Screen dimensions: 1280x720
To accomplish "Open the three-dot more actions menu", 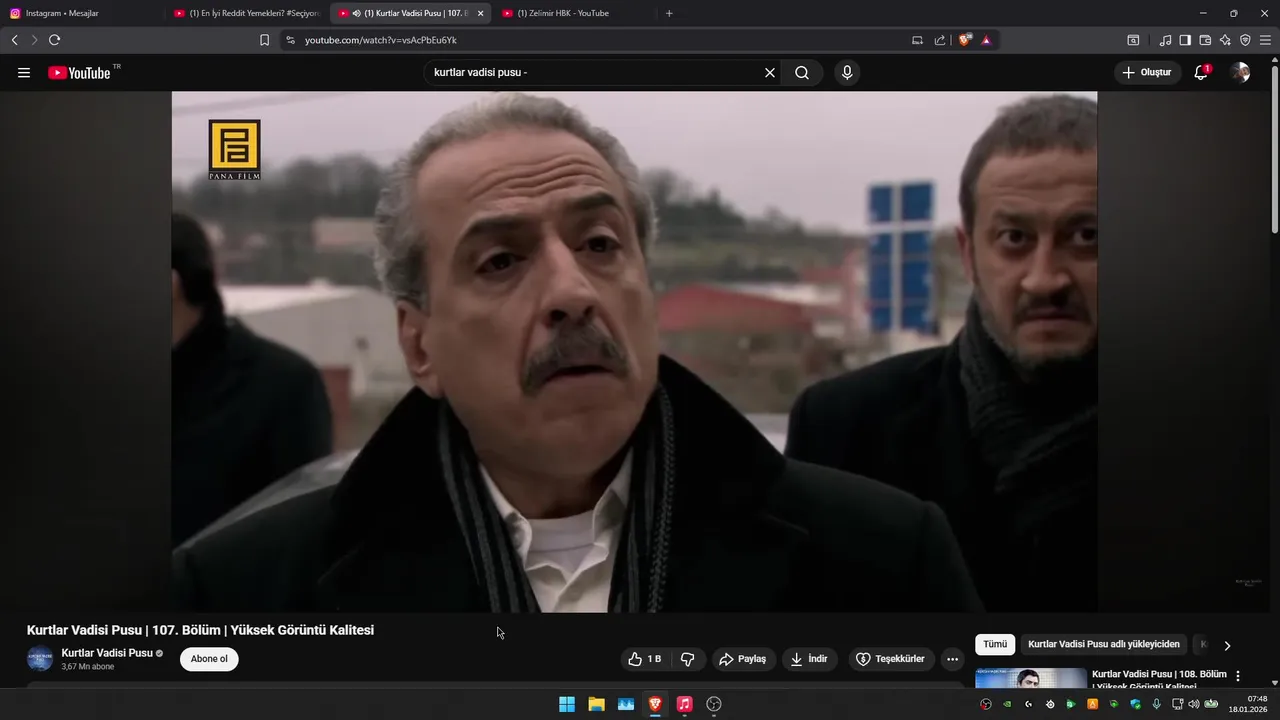I will coord(952,659).
